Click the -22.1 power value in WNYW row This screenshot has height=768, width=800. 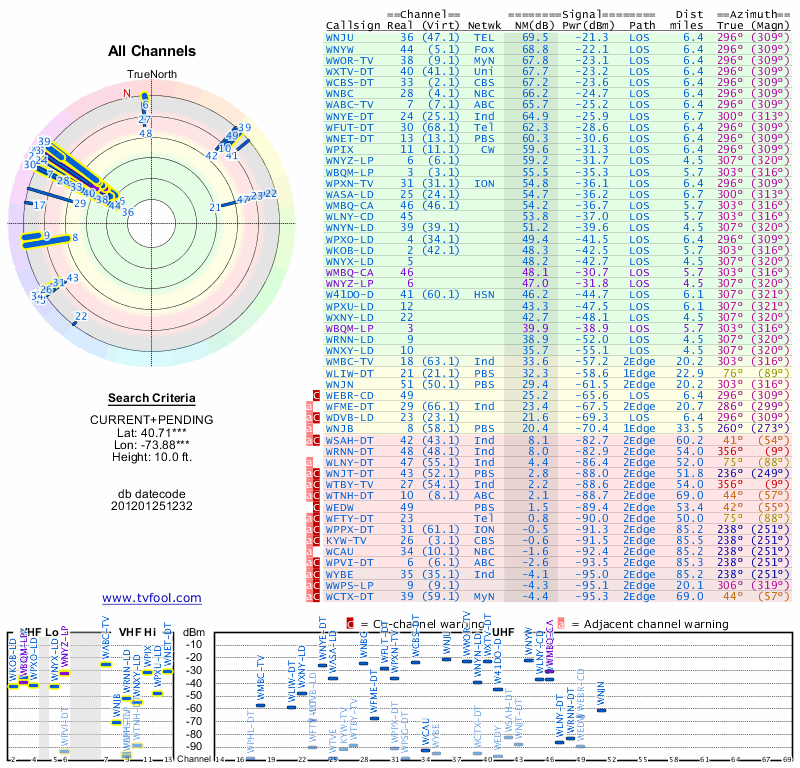(x=592, y=49)
